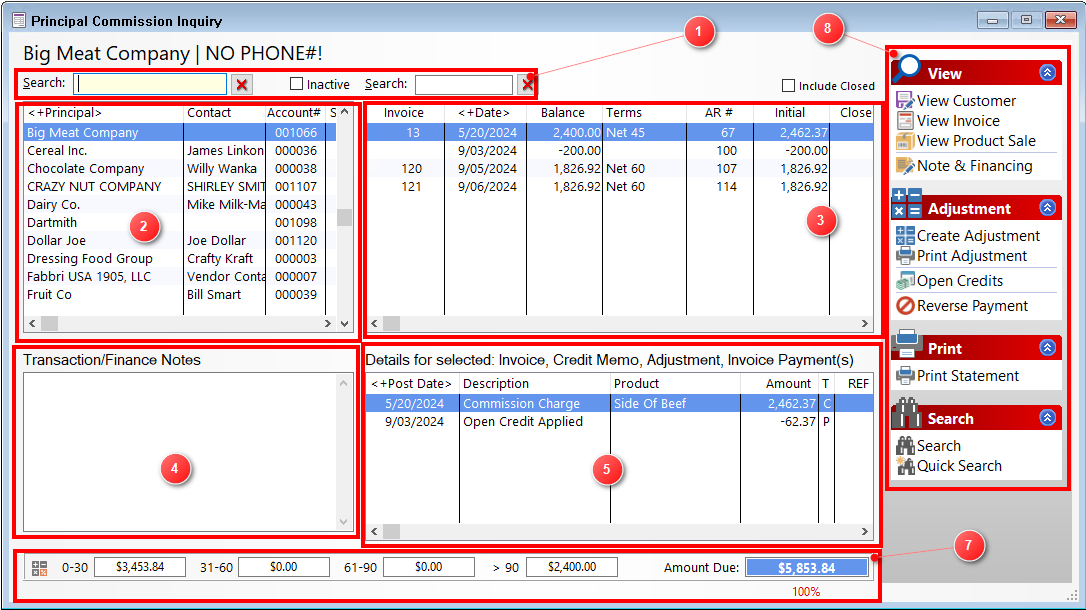Click the Create Adjustment icon
Viewport: 1086px width, 610px height.
tap(905, 236)
